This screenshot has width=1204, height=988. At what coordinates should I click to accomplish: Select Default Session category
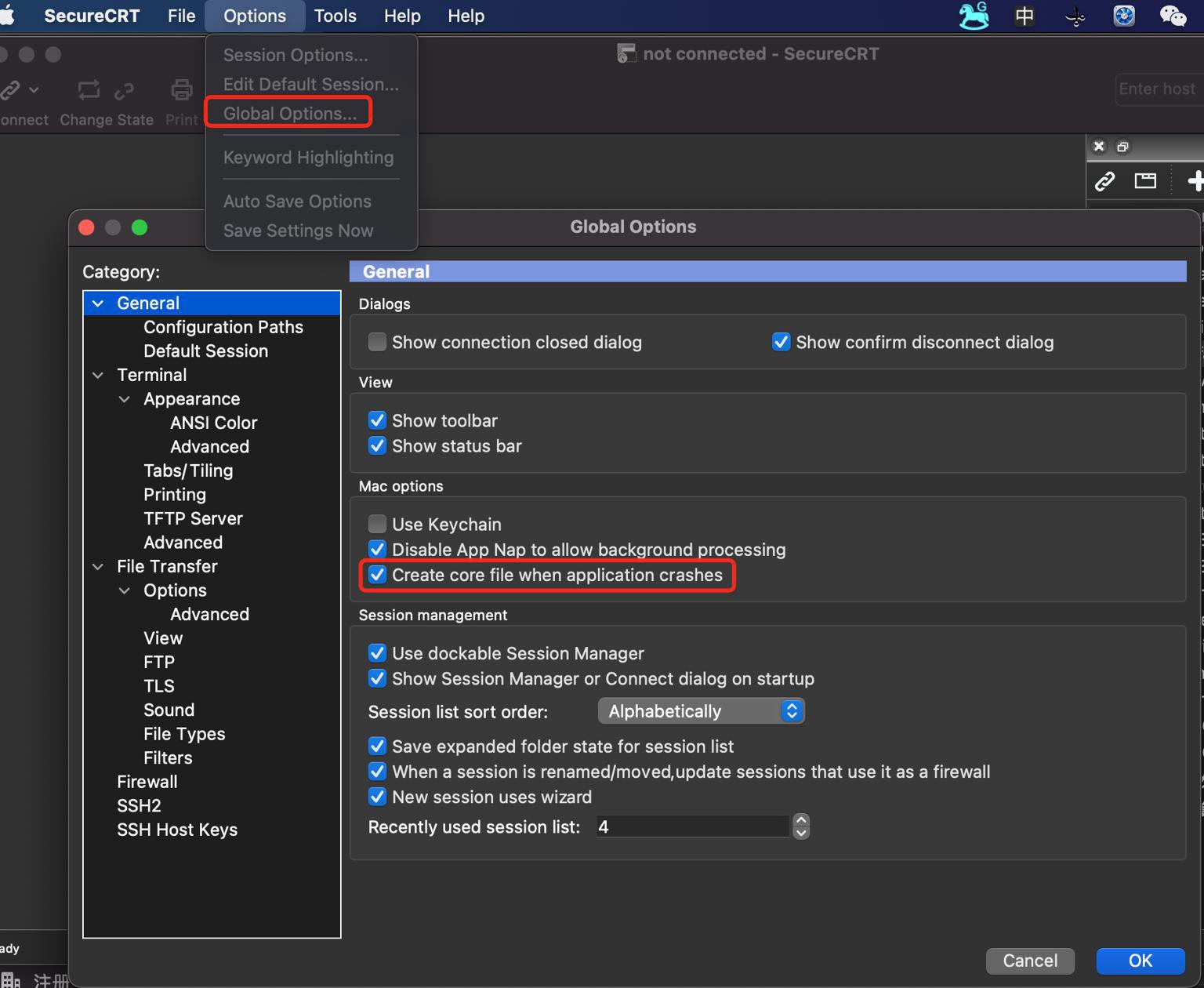pos(205,351)
